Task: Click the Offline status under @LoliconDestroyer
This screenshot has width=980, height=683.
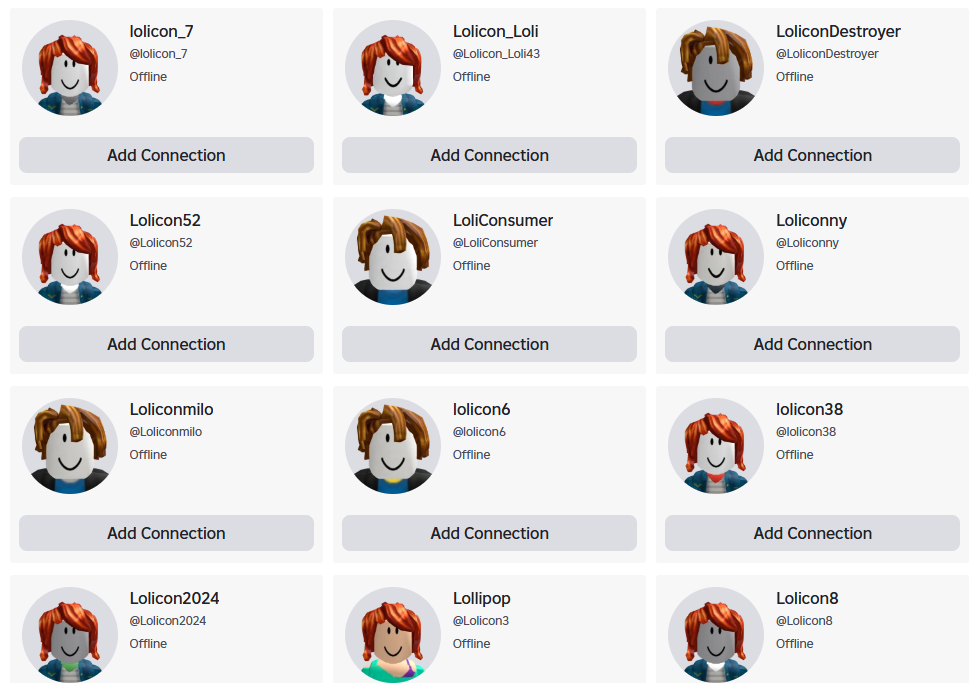Action: pos(794,77)
